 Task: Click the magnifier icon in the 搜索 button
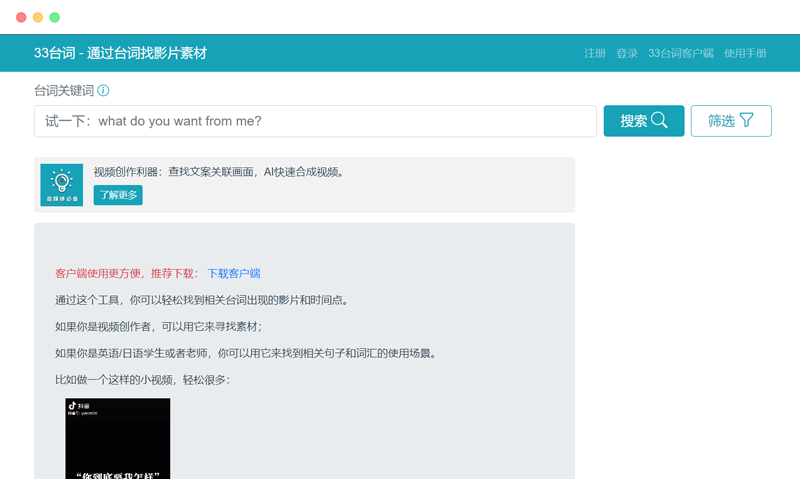point(659,120)
